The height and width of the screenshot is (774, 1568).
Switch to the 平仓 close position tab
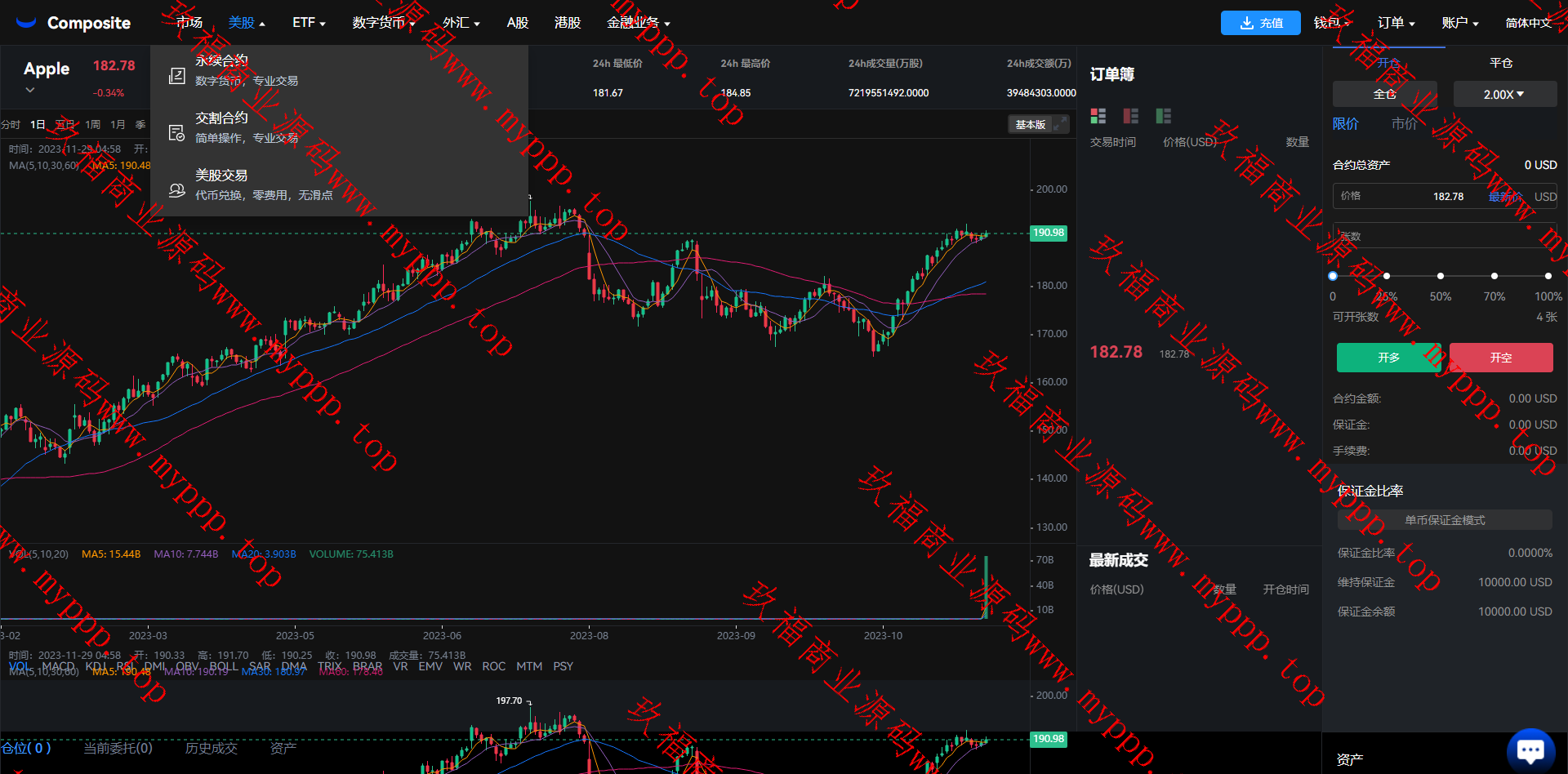1501,63
